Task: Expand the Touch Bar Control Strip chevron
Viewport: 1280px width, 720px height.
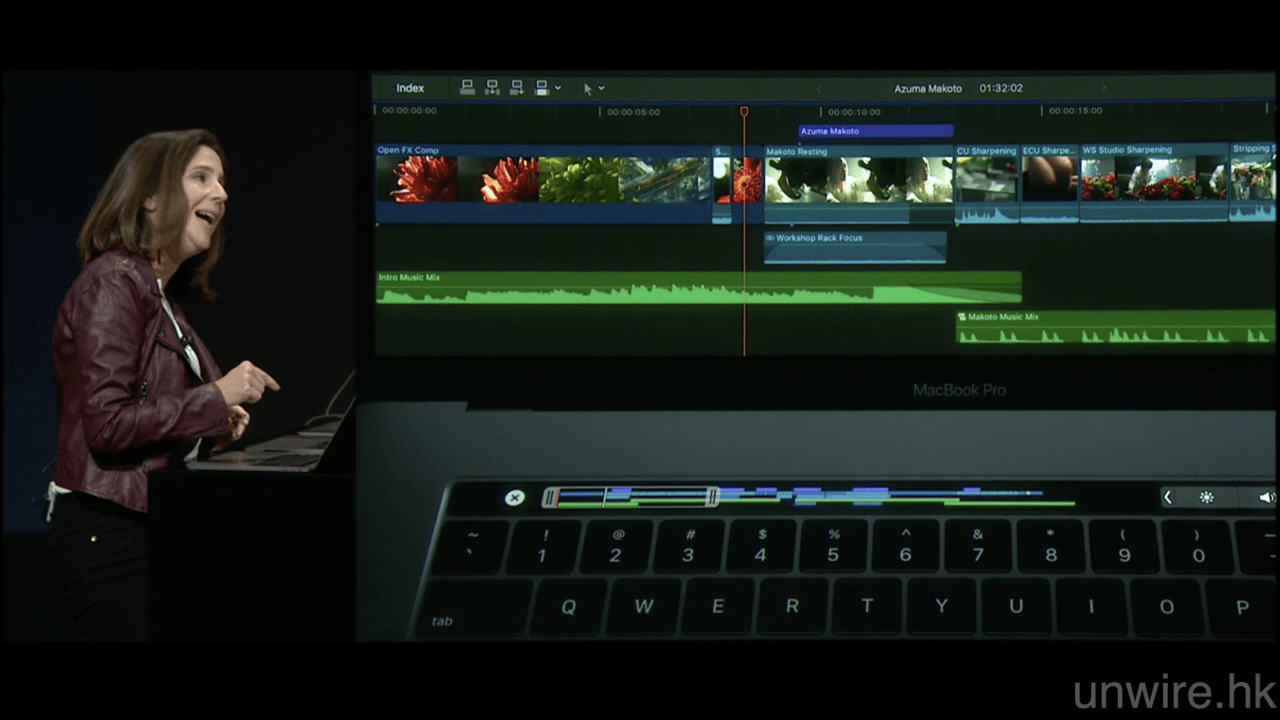Action: [1167, 497]
